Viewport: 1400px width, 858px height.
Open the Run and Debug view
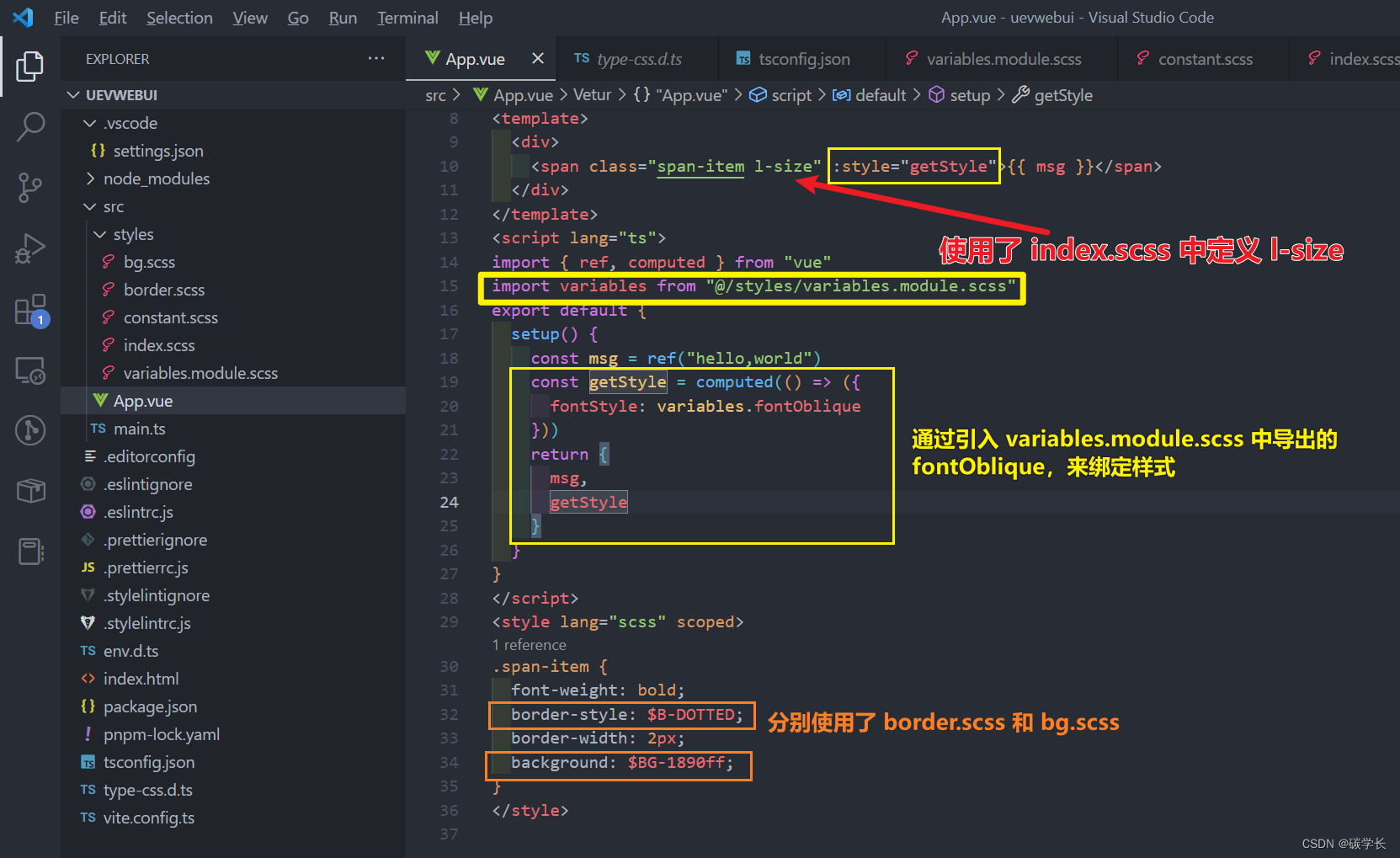point(30,249)
